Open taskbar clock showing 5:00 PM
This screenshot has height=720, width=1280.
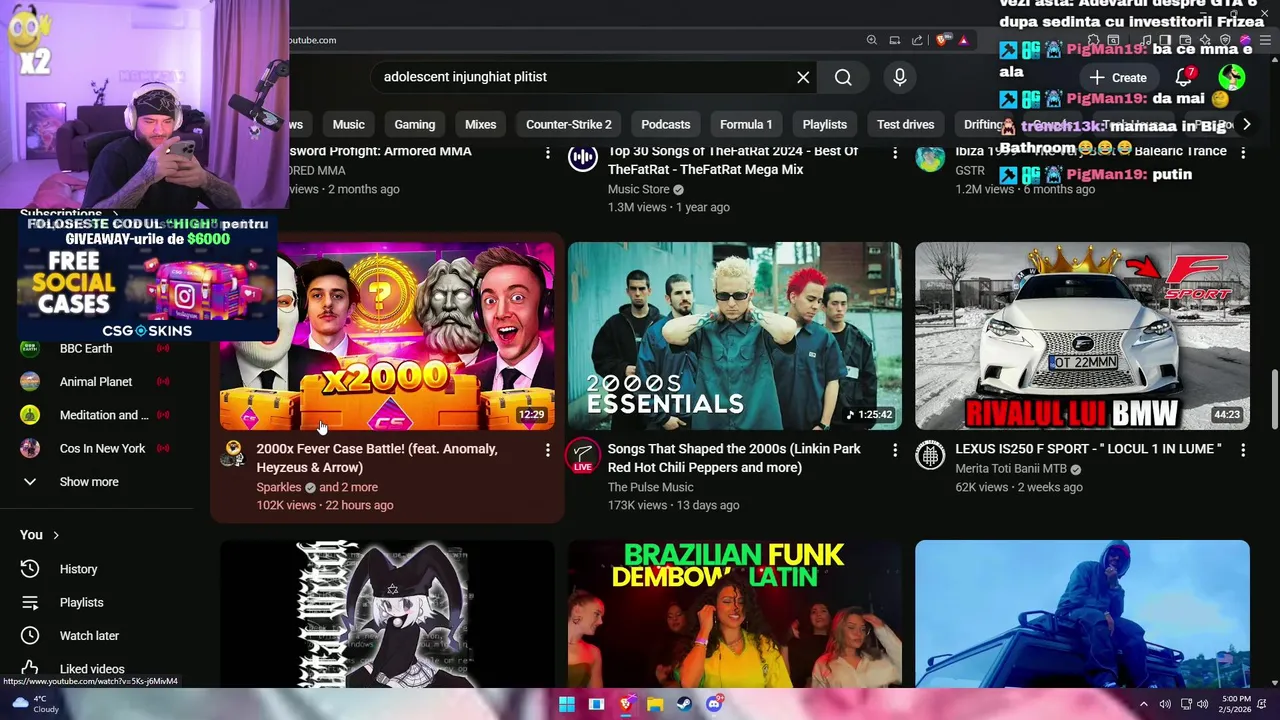(x=1235, y=704)
